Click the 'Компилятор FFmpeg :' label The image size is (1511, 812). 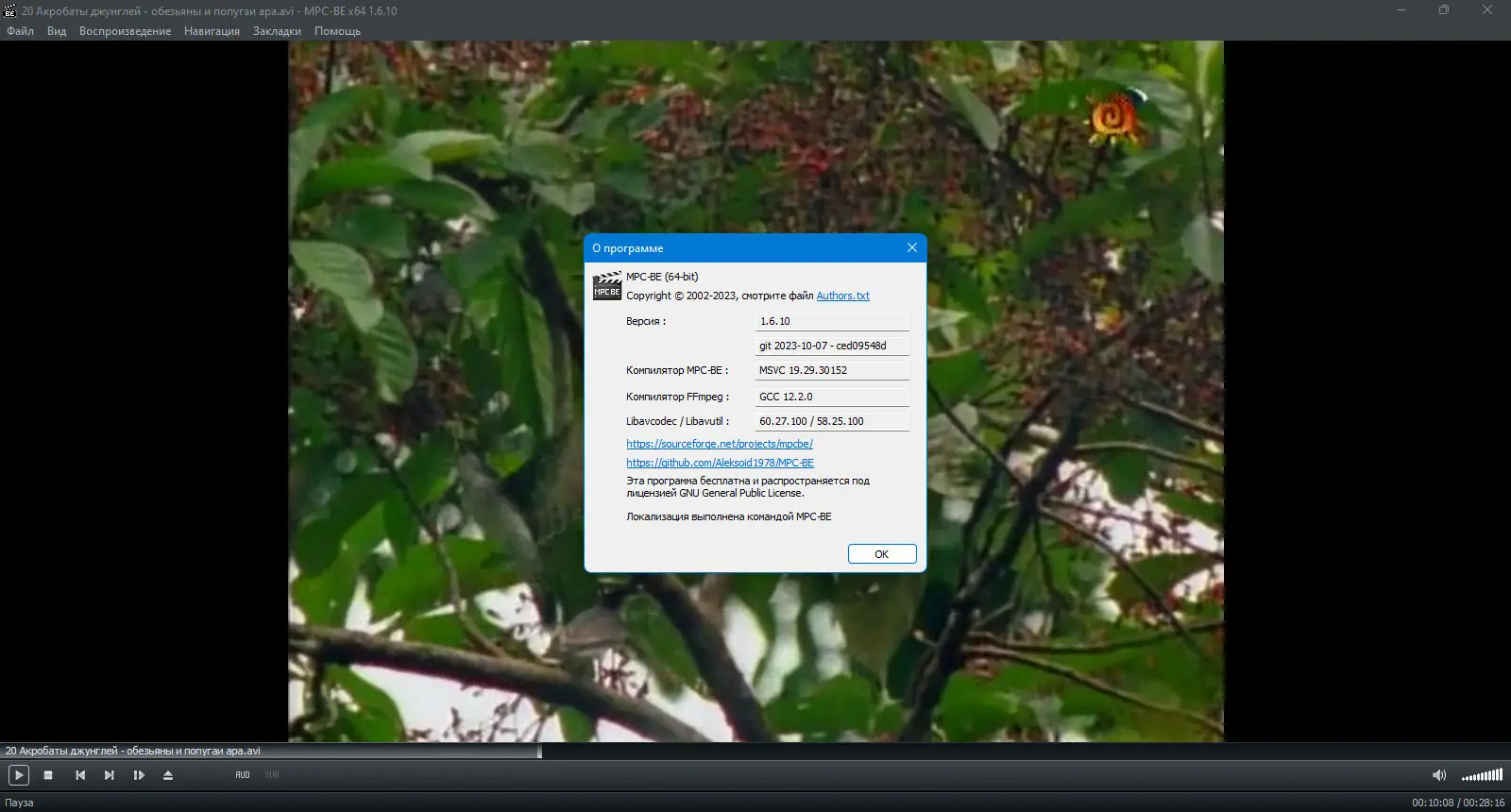[677, 397]
